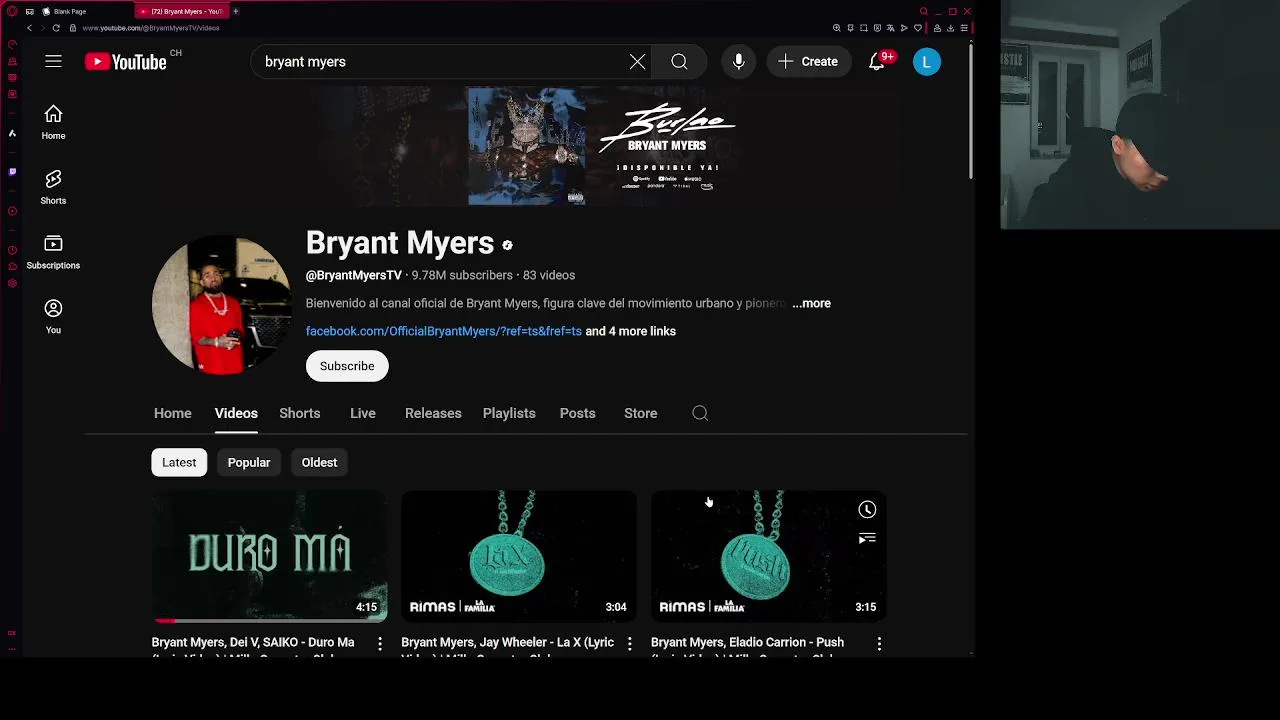Subscribe to Bryant Myers channel

click(x=347, y=366)
